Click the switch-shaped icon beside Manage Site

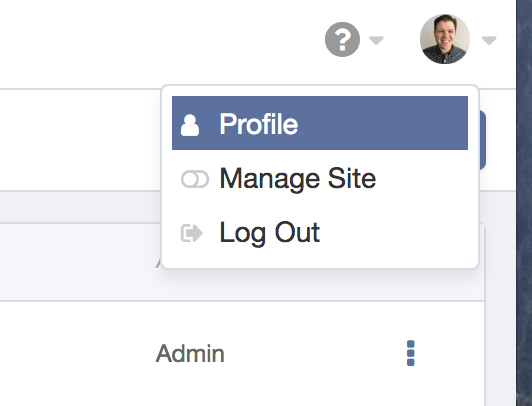195,179
